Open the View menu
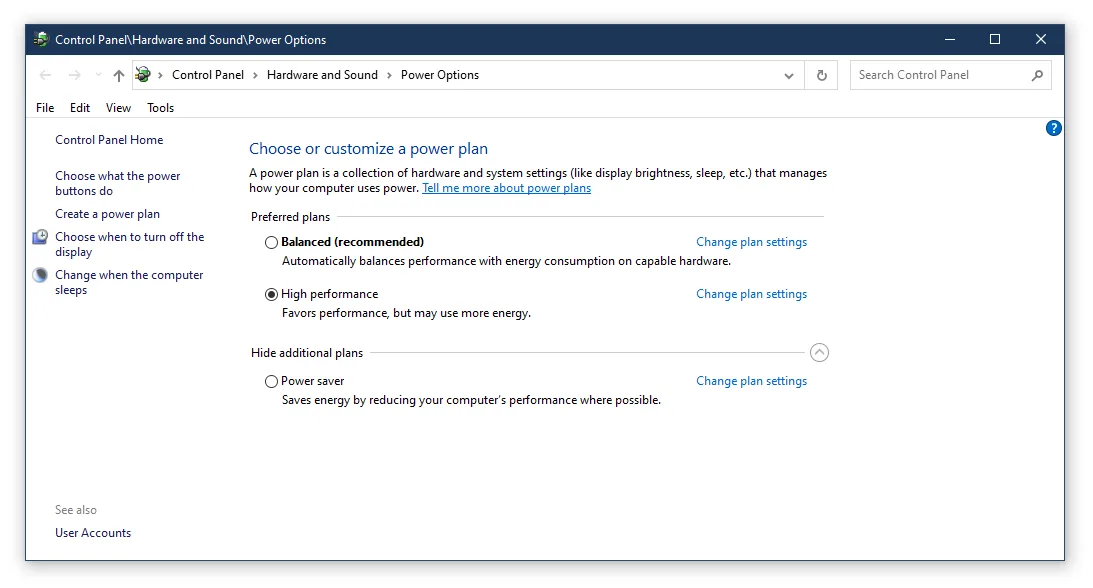The width and height of the screenshot is (1093, 588). tap(119, 108)
